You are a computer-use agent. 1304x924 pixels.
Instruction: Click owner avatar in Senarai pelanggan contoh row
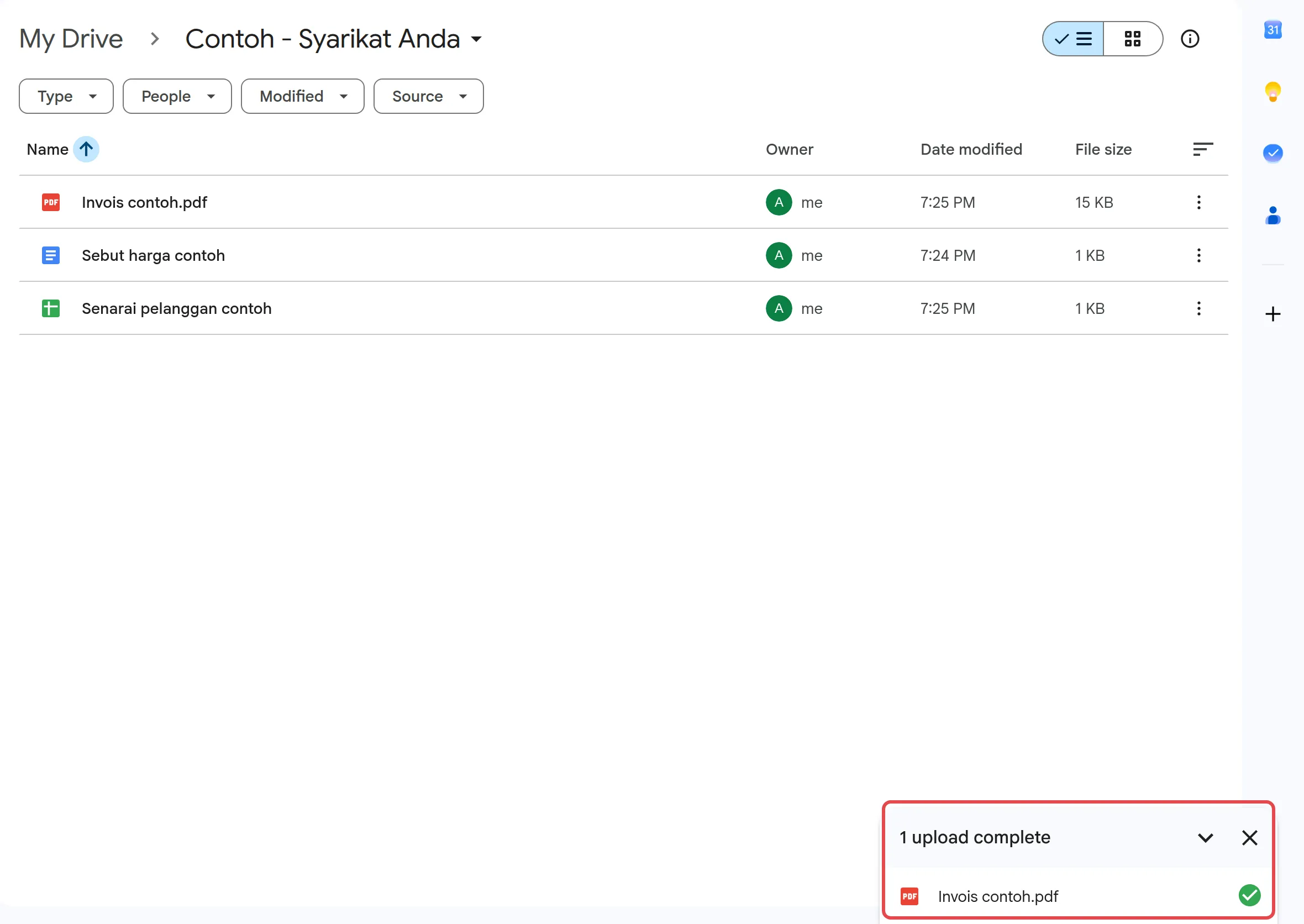(779, 308)
